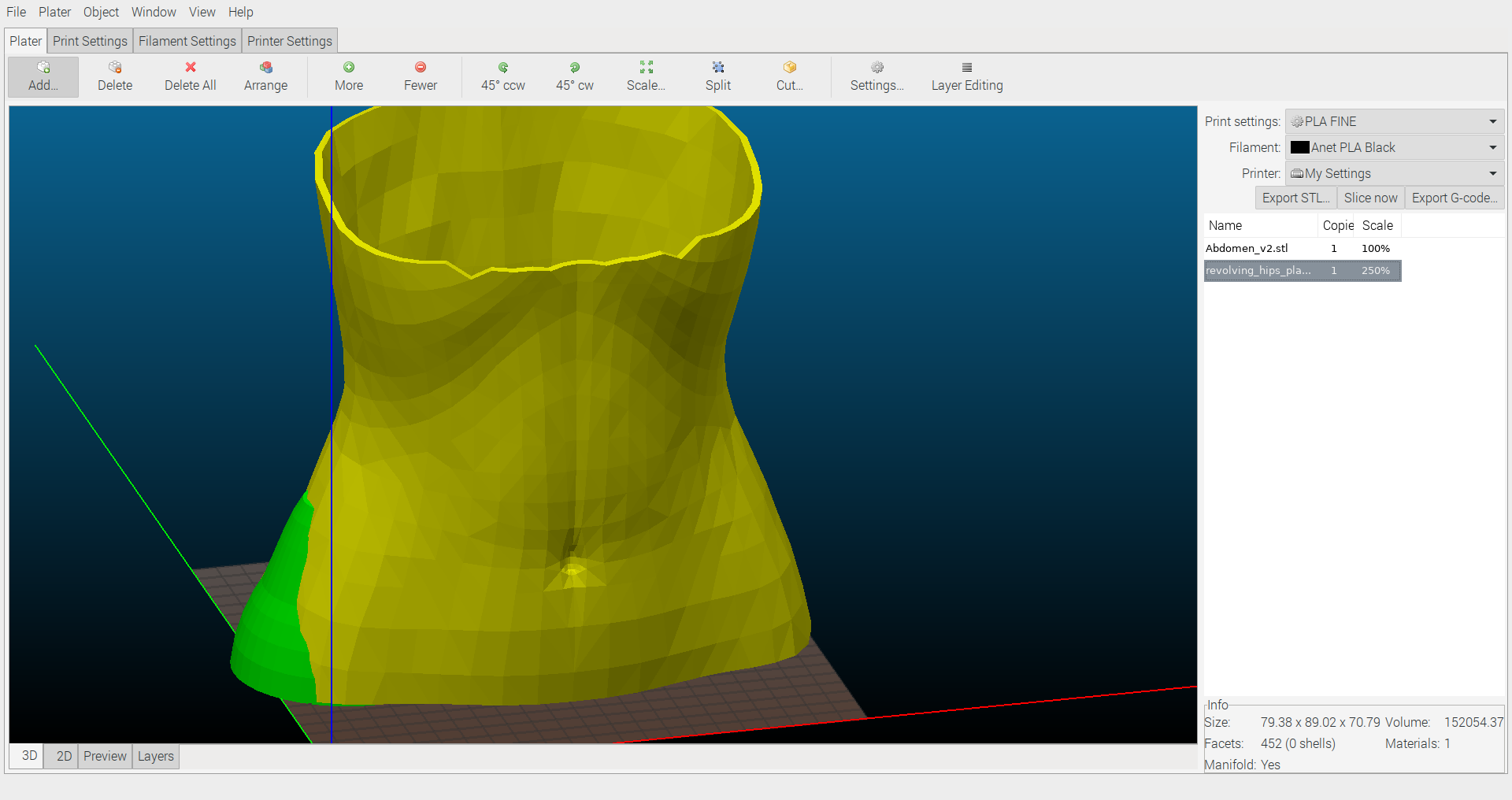Select Abdomen_v2.stl in the object list
Image resolution: width=1512 pixels, height=800 pixels.
[x=1303, y=248]
